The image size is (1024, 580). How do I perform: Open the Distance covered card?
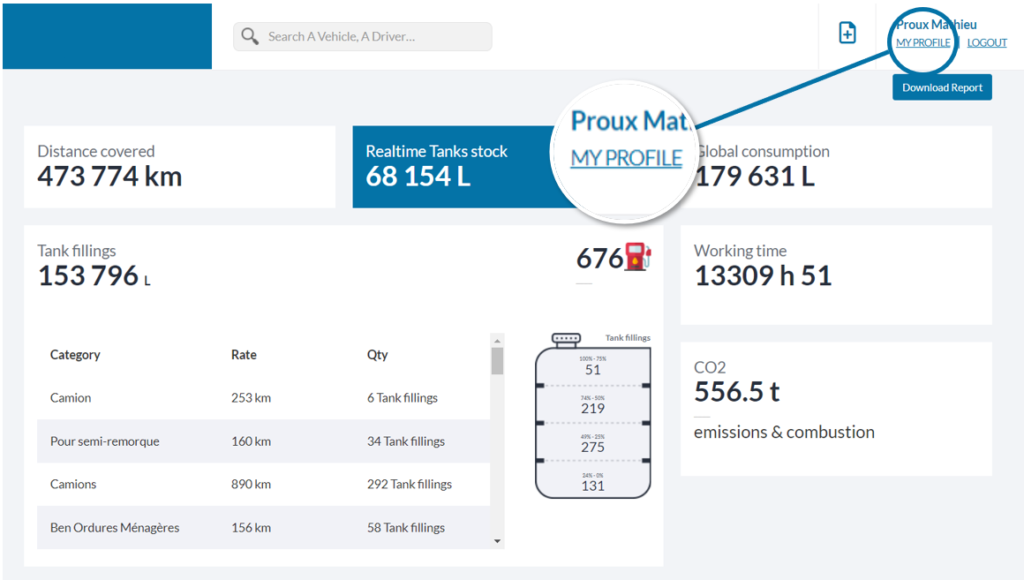pos(179,166)
